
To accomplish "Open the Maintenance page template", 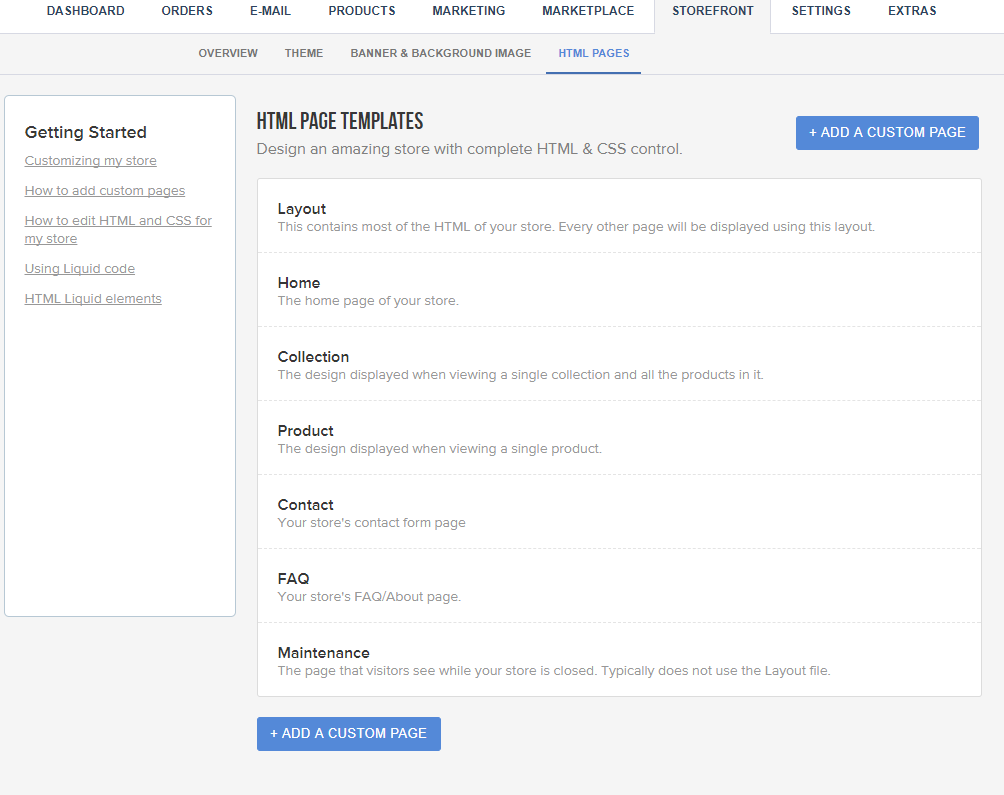I will (619, 660).
